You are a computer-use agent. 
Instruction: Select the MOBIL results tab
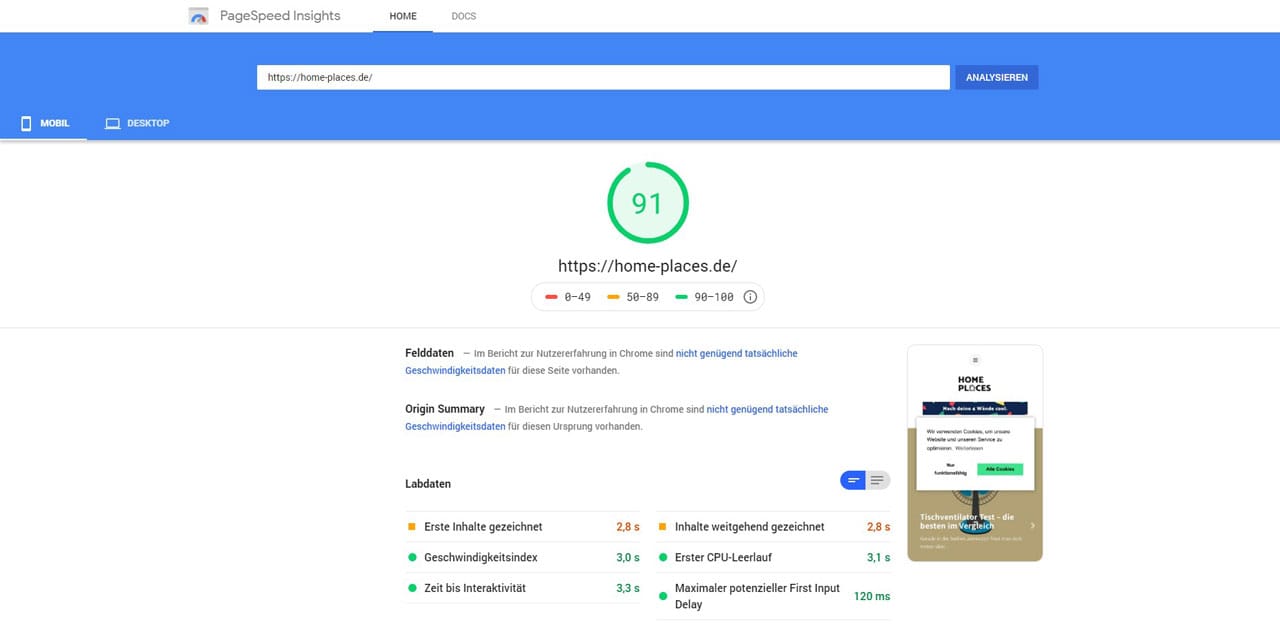(x=44, y=123)
